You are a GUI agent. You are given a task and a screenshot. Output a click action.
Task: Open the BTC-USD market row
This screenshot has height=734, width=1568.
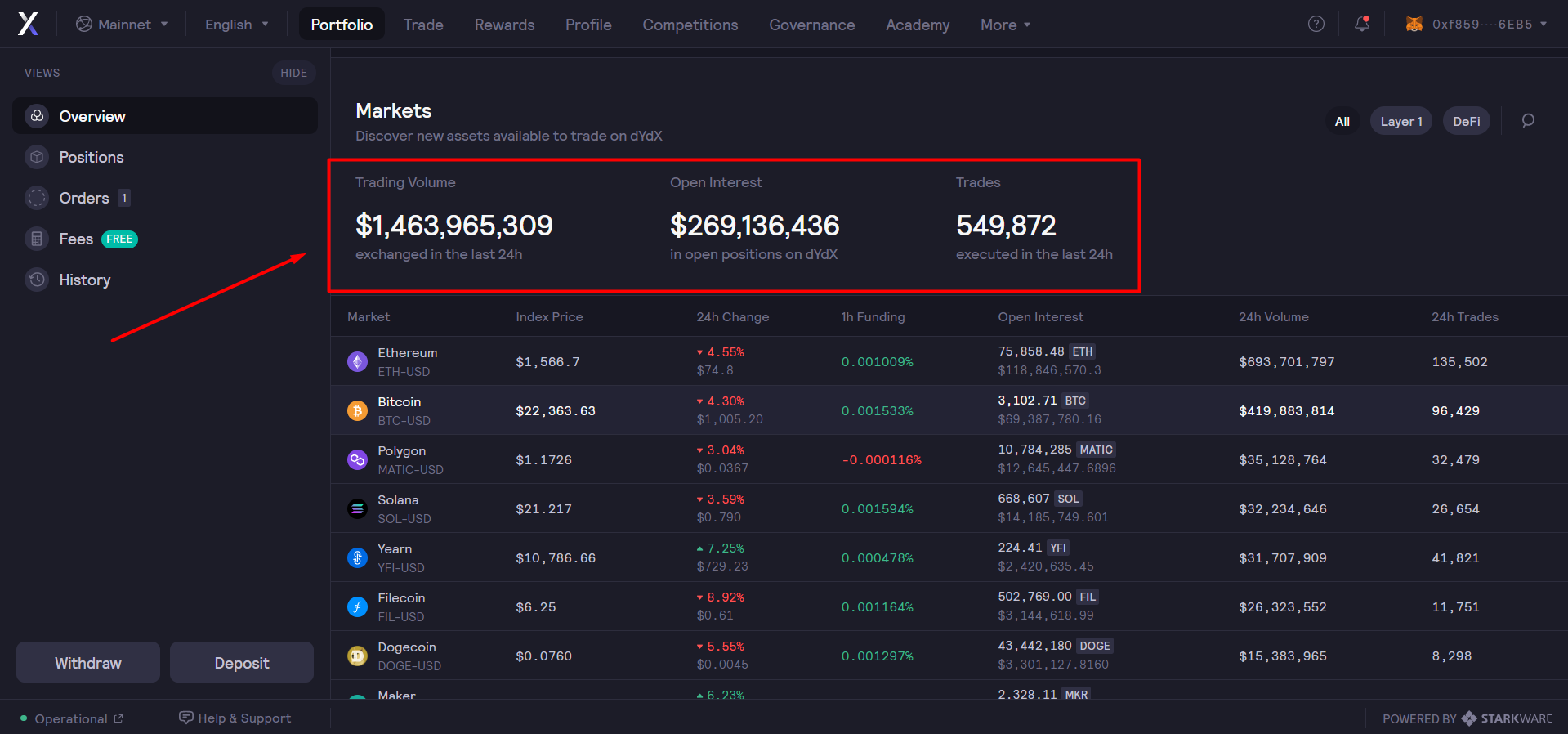(x=949, y=410)
